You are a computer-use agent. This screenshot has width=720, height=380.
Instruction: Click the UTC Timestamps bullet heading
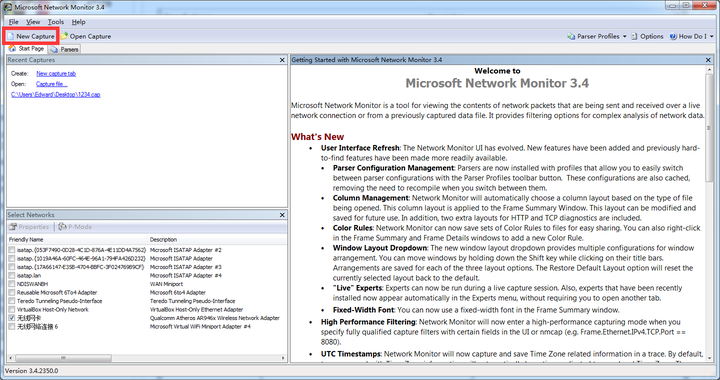pos(350,354)
